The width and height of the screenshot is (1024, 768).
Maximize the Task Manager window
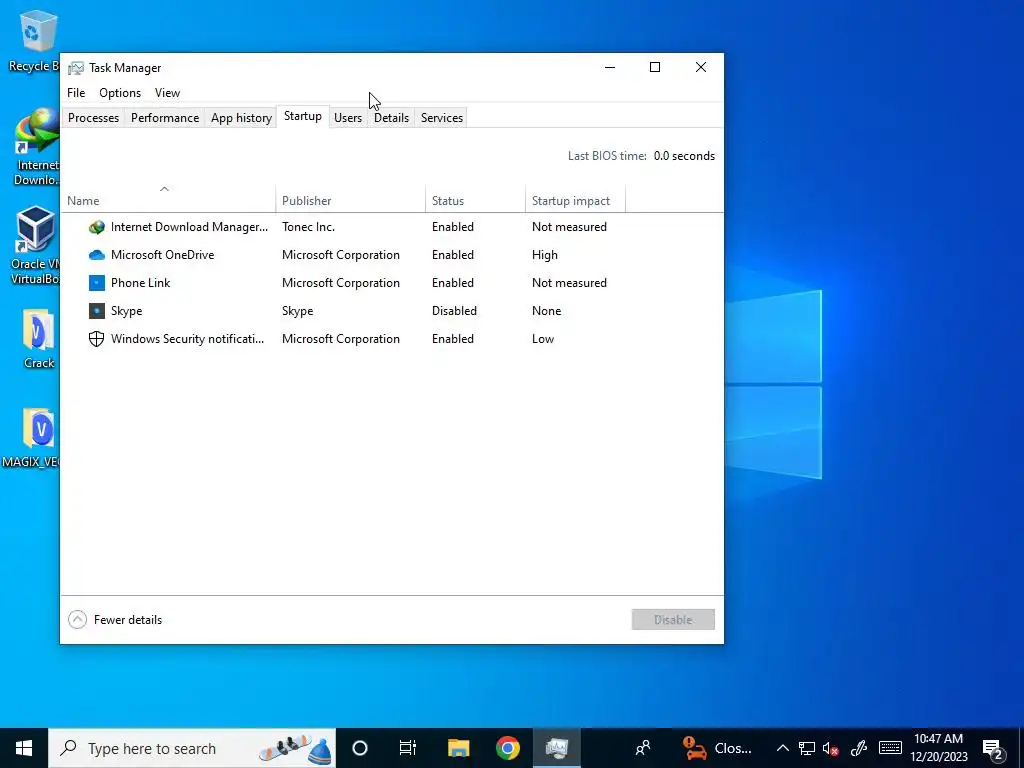(655, 67)
